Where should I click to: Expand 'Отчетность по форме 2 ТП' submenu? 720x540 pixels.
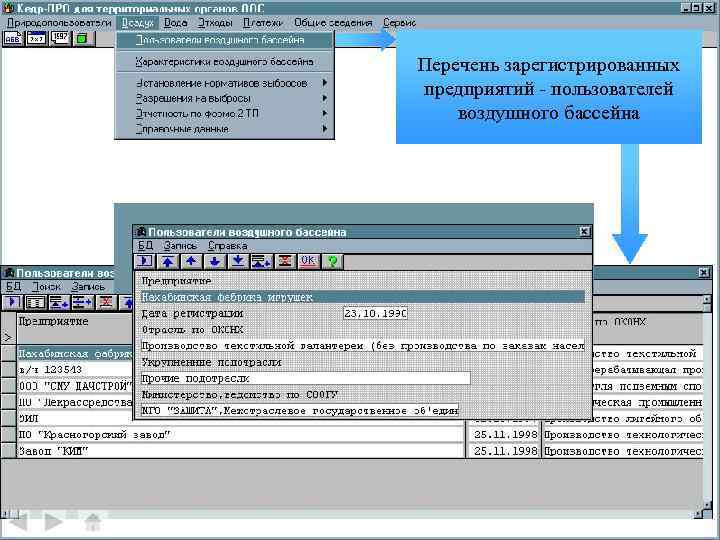point(224,113)
